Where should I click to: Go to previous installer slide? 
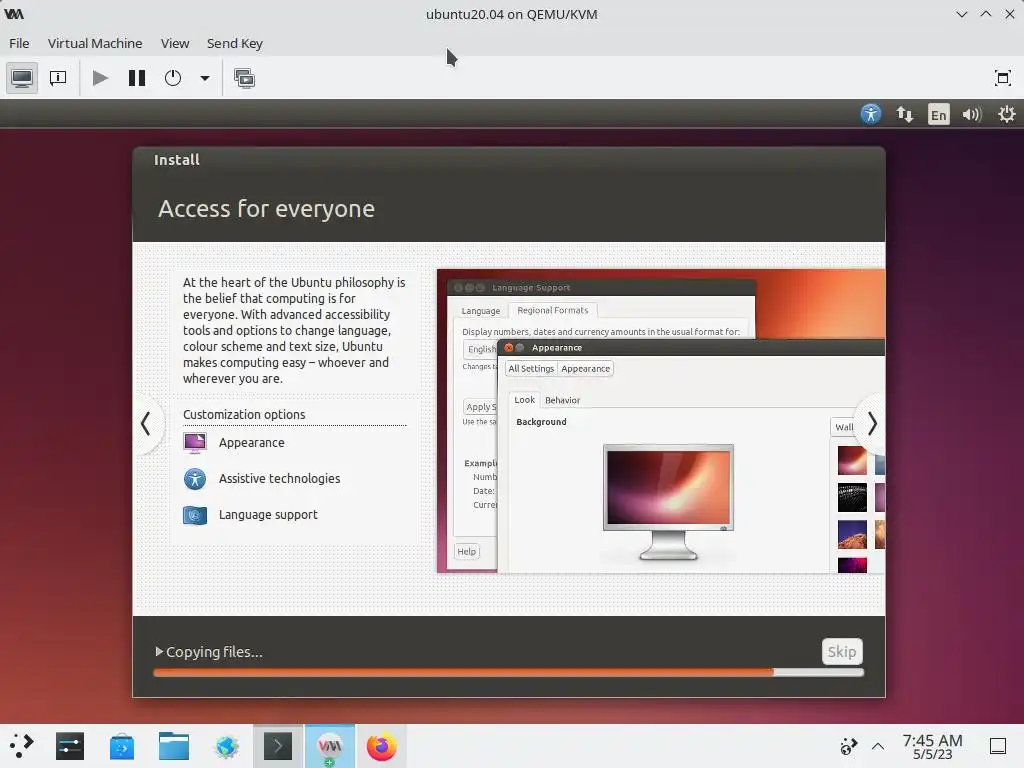tap(146, 424)
